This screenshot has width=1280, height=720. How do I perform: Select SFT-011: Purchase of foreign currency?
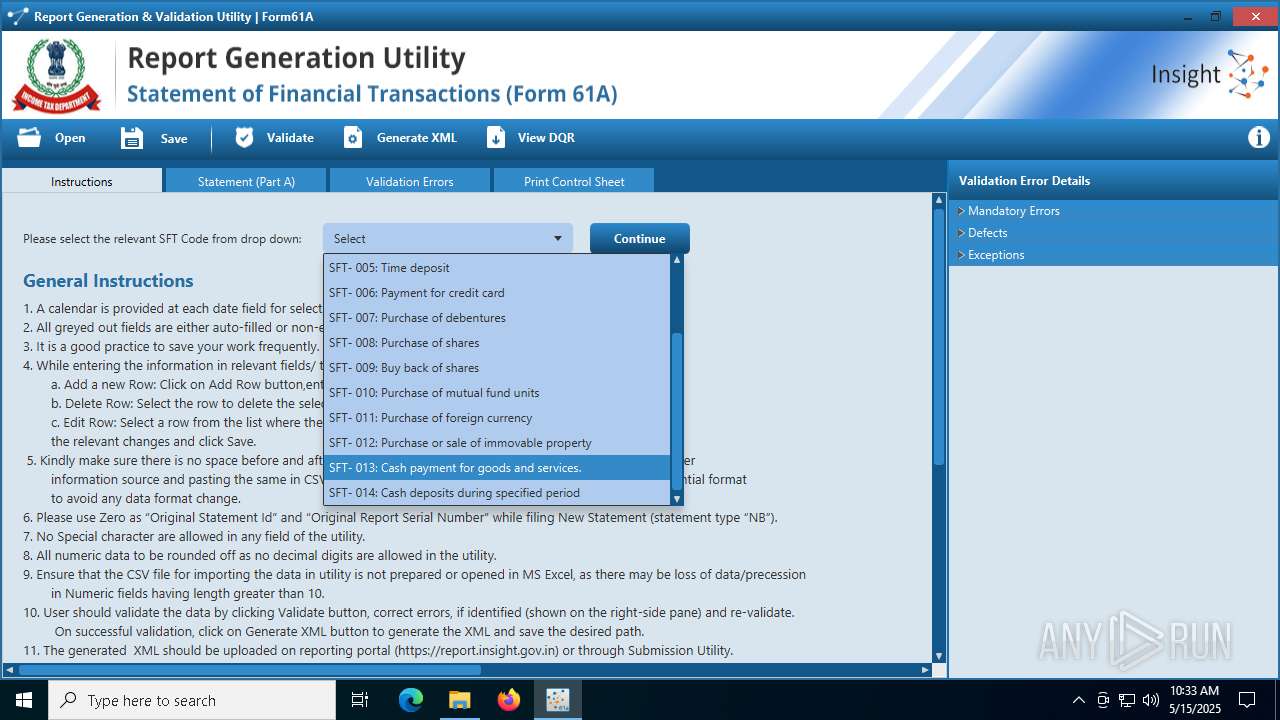[x=497, y=418]
